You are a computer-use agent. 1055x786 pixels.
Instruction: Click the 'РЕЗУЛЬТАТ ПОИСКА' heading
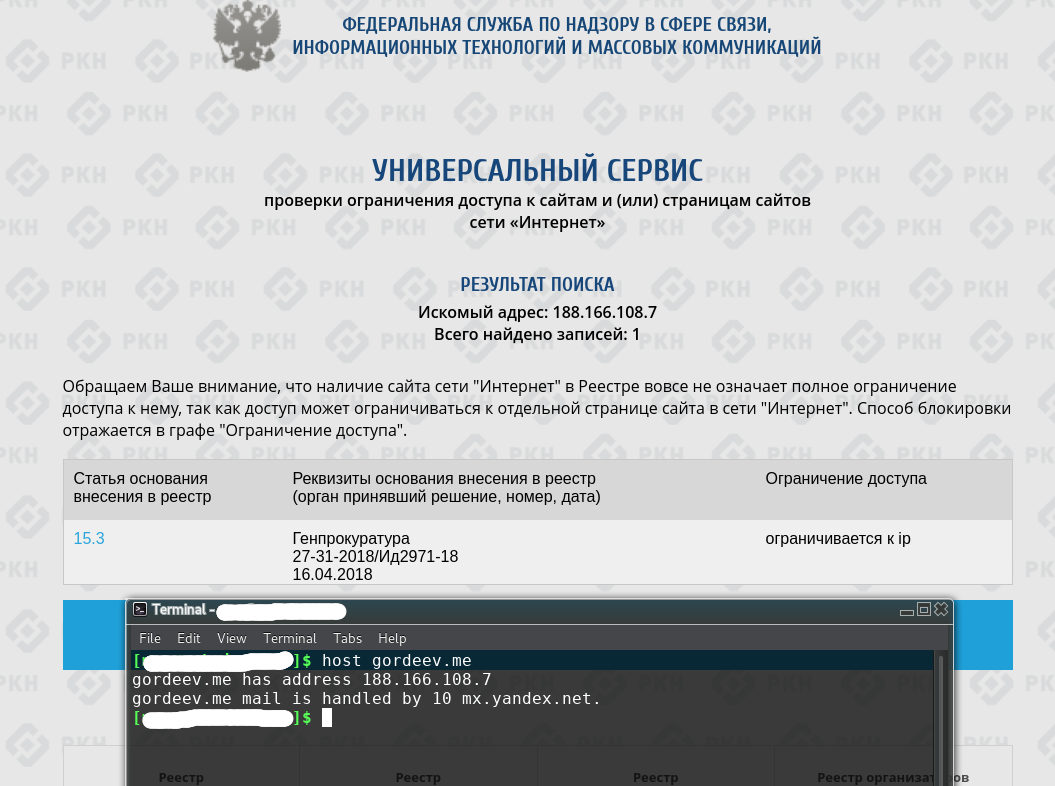537,285
